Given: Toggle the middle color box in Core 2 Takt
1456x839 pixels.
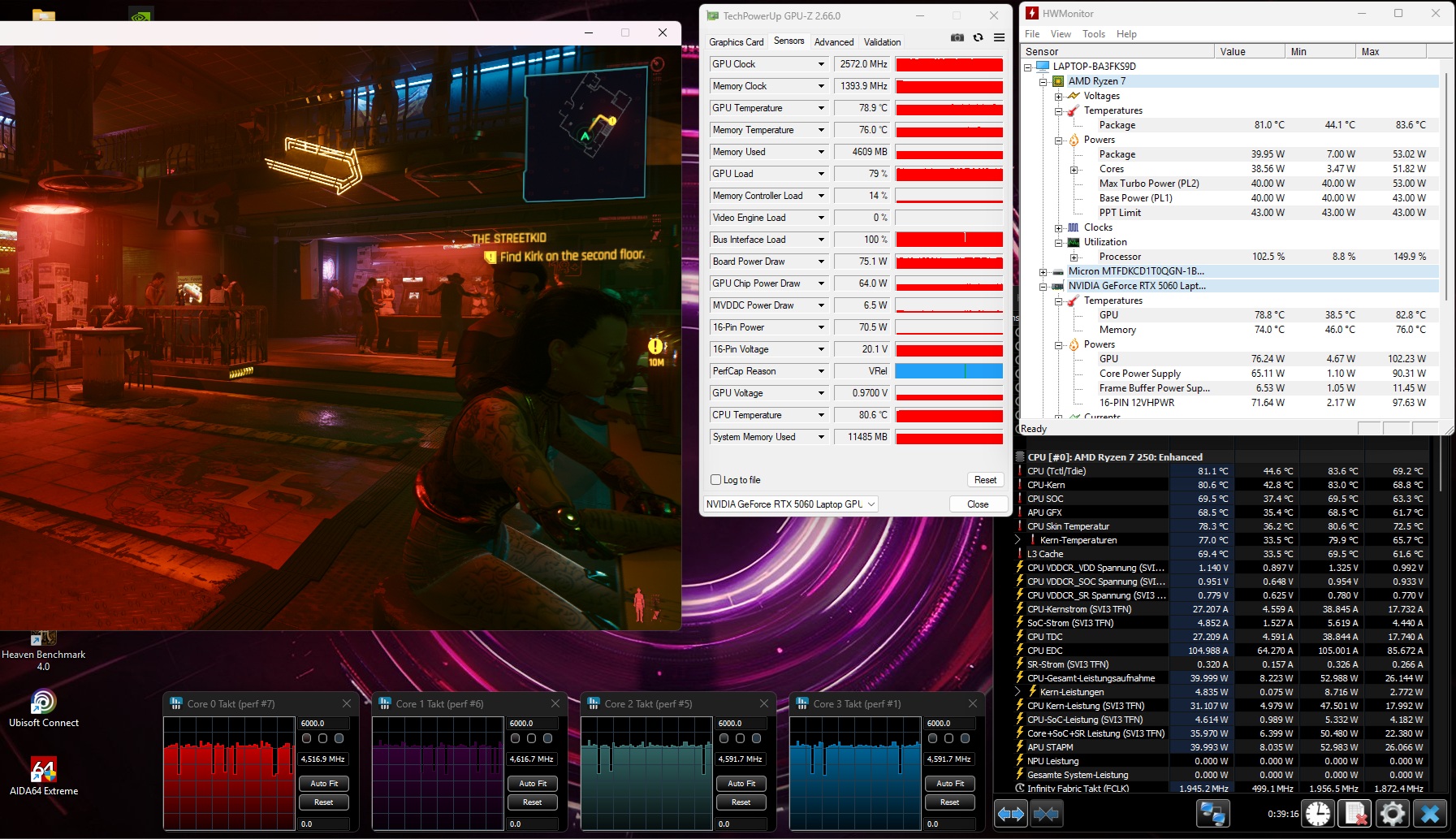Looking at the screenshot, I should 740,738.
